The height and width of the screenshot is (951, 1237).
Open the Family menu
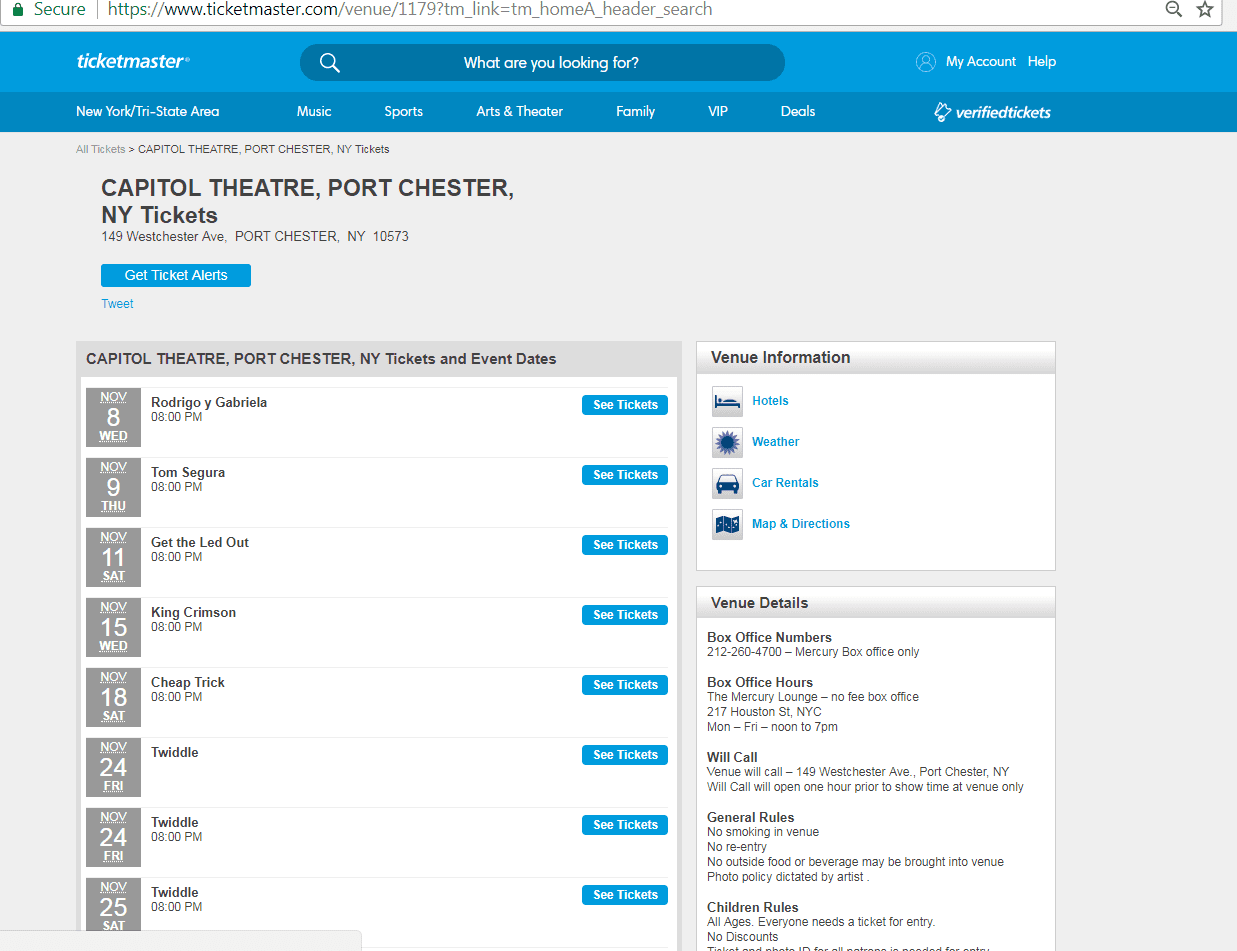[635, 111]
